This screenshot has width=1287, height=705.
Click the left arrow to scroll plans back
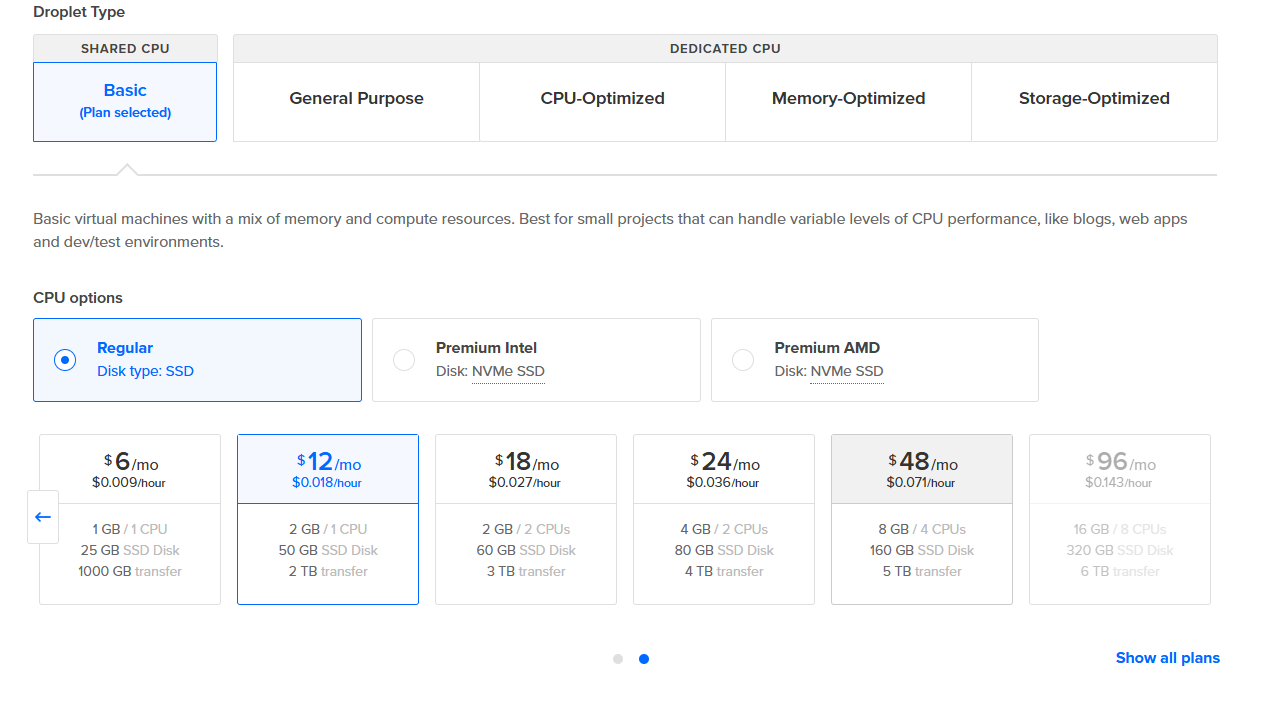[x=43, y=517]
